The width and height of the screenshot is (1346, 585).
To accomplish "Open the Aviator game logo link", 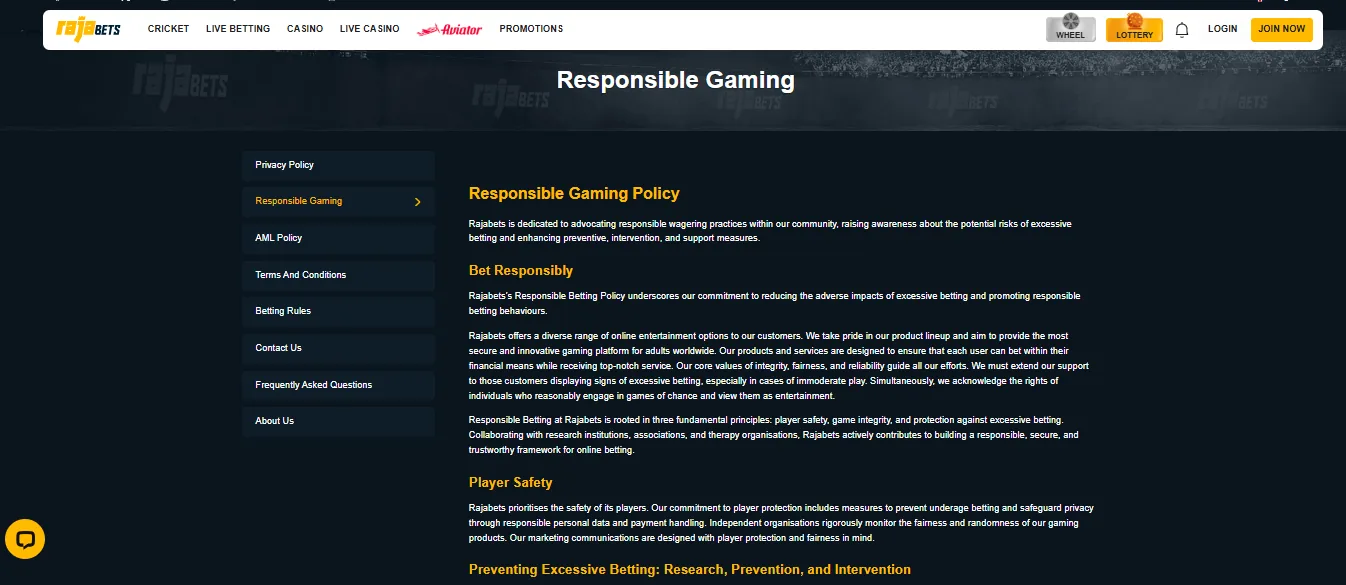I will pyautogui.click(x=449, y=29).
